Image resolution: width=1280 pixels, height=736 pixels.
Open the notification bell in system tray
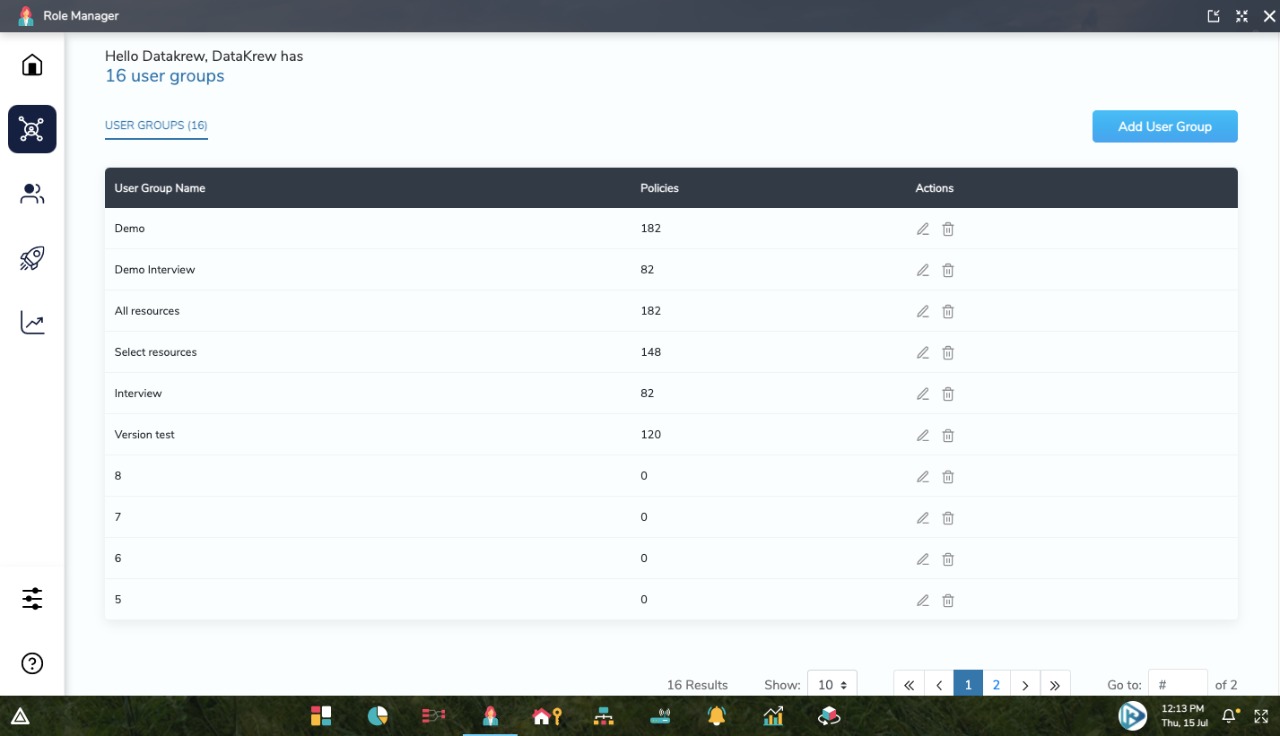[1229, 716]
